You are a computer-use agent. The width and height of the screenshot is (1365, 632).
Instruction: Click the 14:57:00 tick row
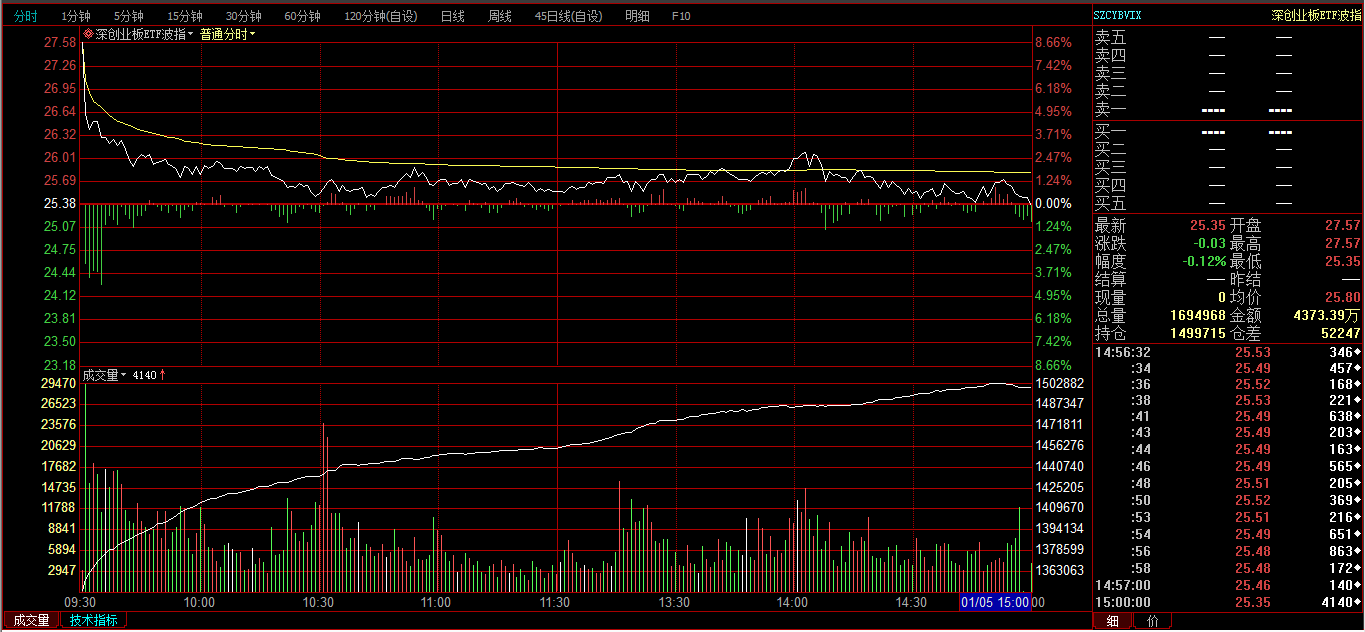coord(1227,585)
